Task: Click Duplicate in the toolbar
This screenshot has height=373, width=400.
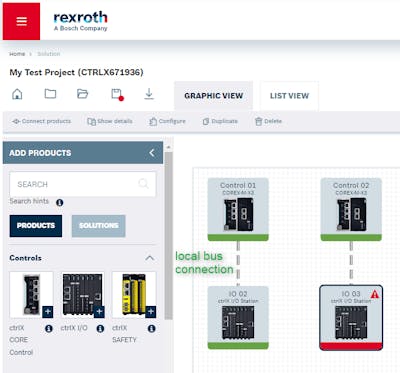Action: pos(220,121)
